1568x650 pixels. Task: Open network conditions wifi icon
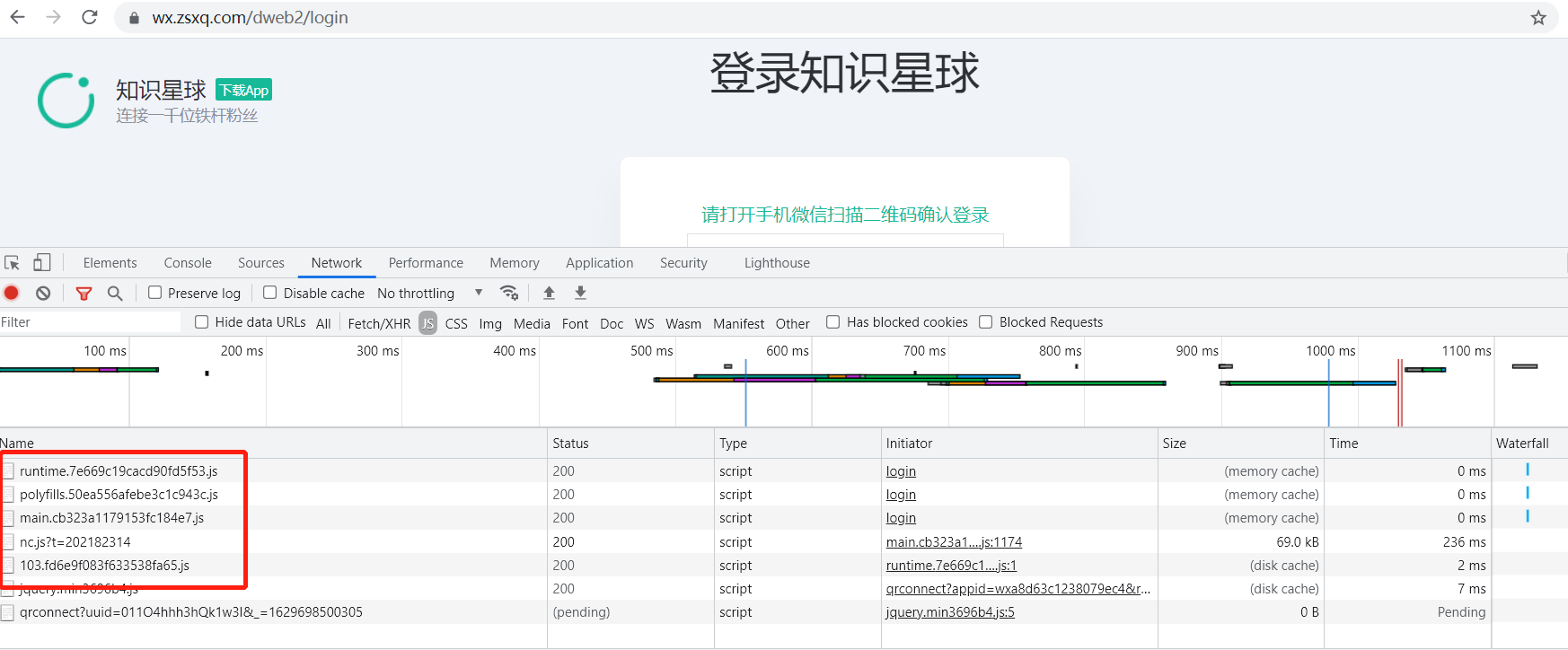tap(509, 293)
